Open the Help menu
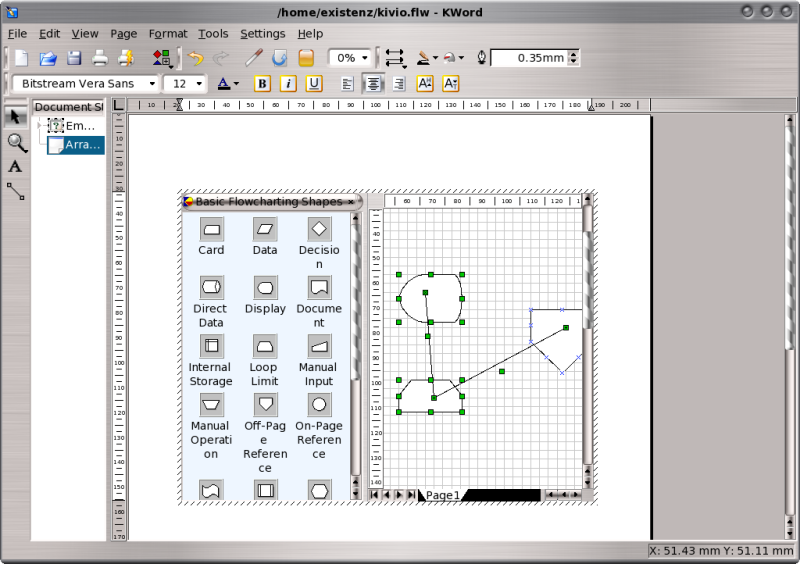800x564 pixels. pyautogui.click(x=310, y=34)
